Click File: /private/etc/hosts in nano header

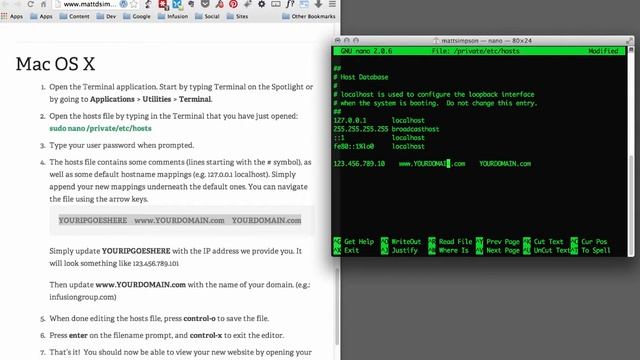(476, 51)
